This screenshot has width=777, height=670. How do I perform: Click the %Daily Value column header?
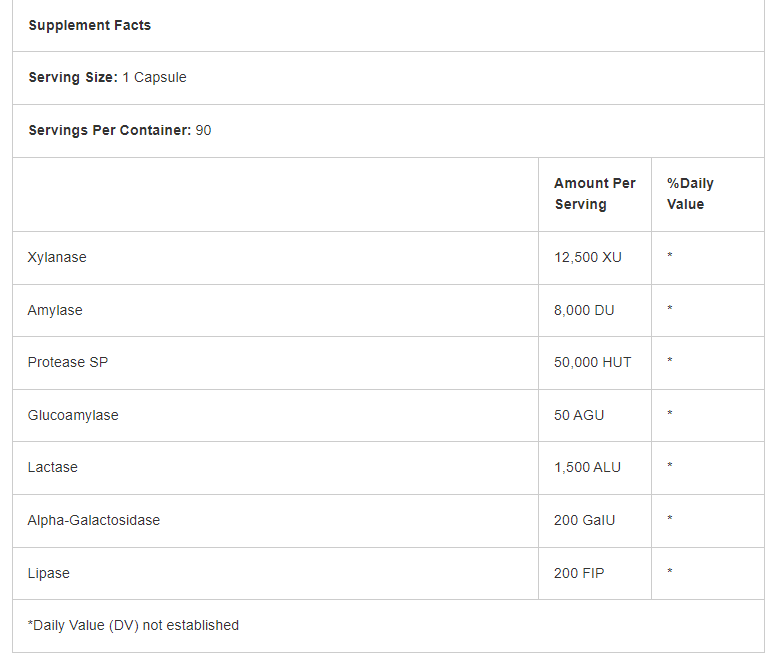690,194
